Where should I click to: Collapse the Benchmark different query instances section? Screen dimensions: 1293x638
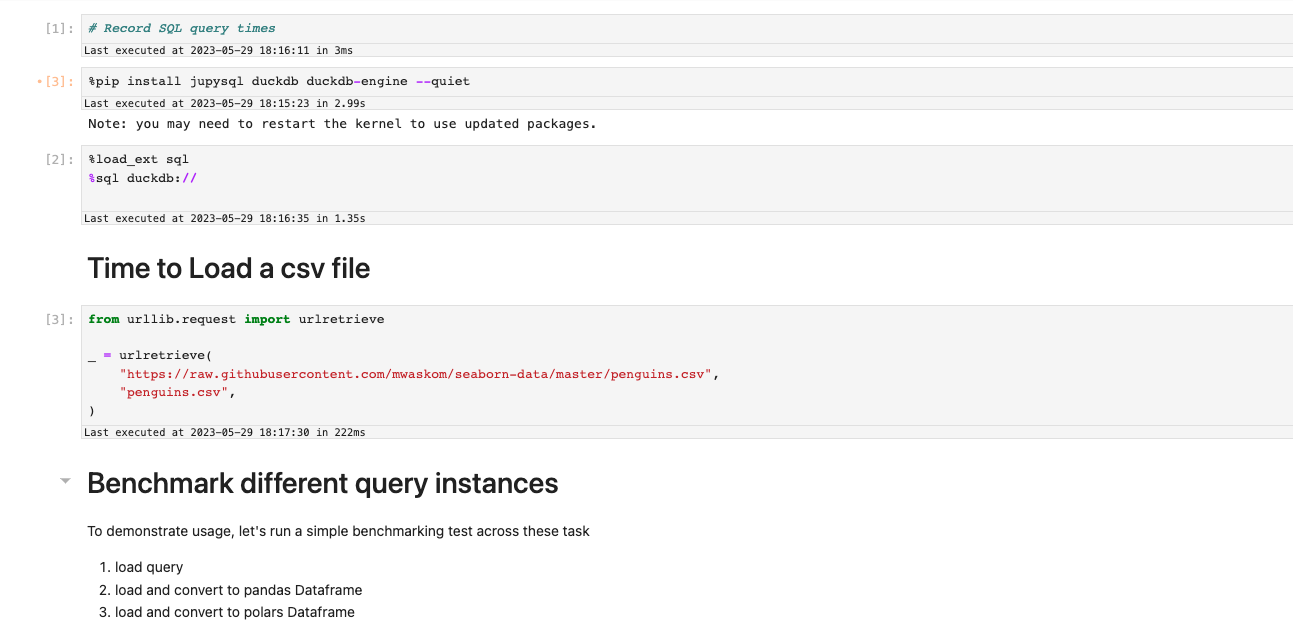(67, 480)
